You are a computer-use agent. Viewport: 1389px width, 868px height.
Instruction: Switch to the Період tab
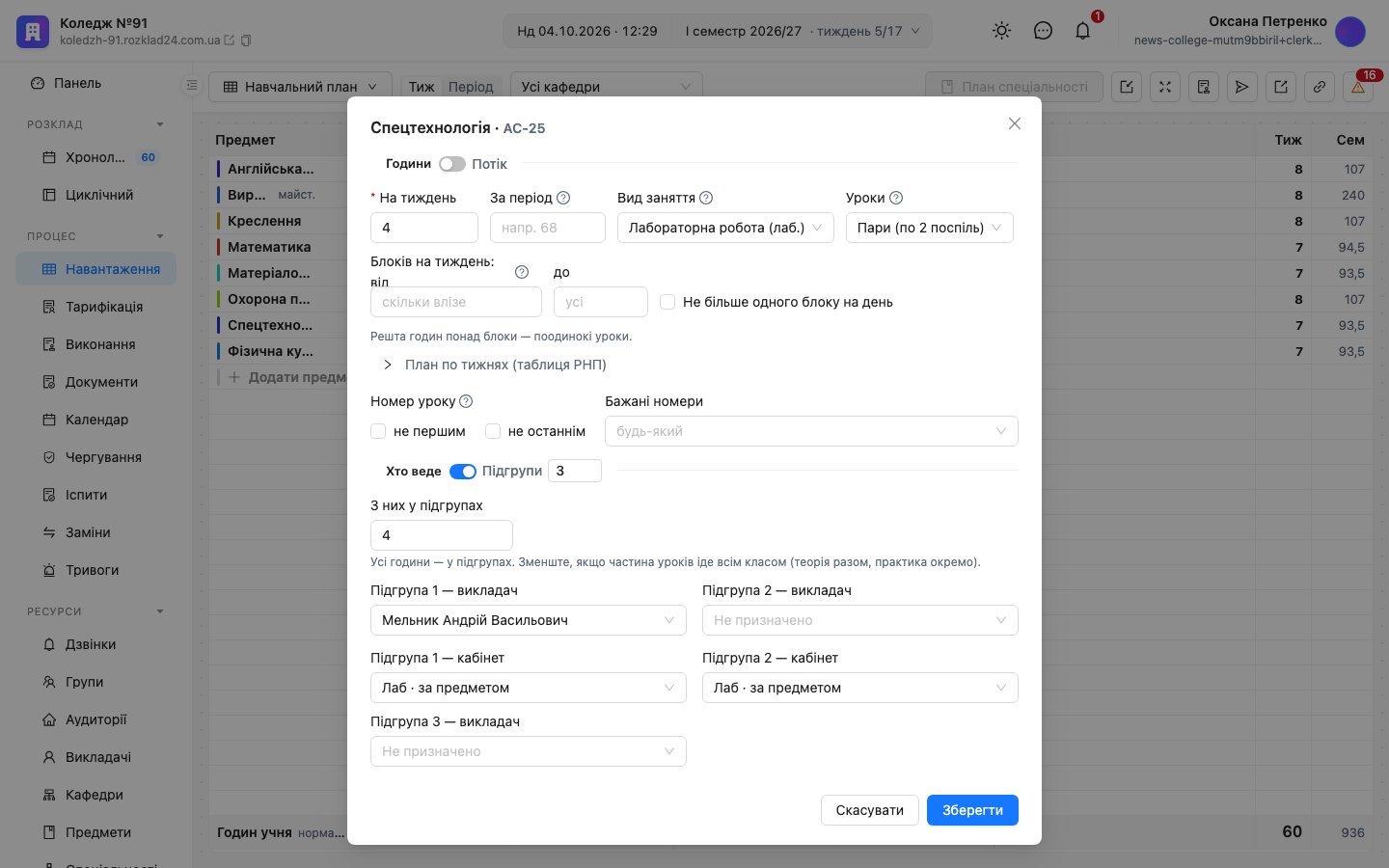point(471,87)
